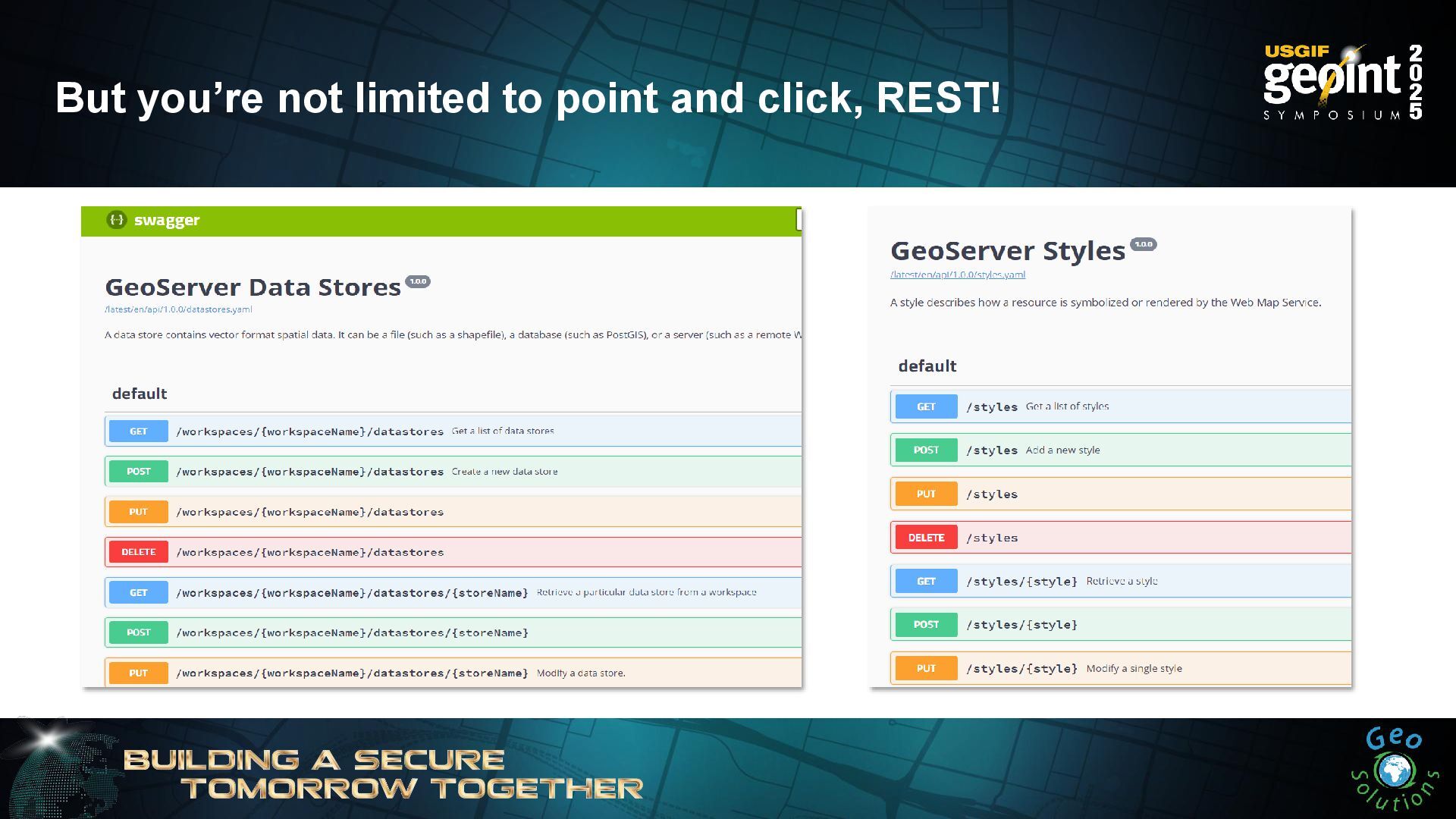Open the styles.yaml spec link
This screenshot has width=1456, height=819.
[x=957, y=275]
